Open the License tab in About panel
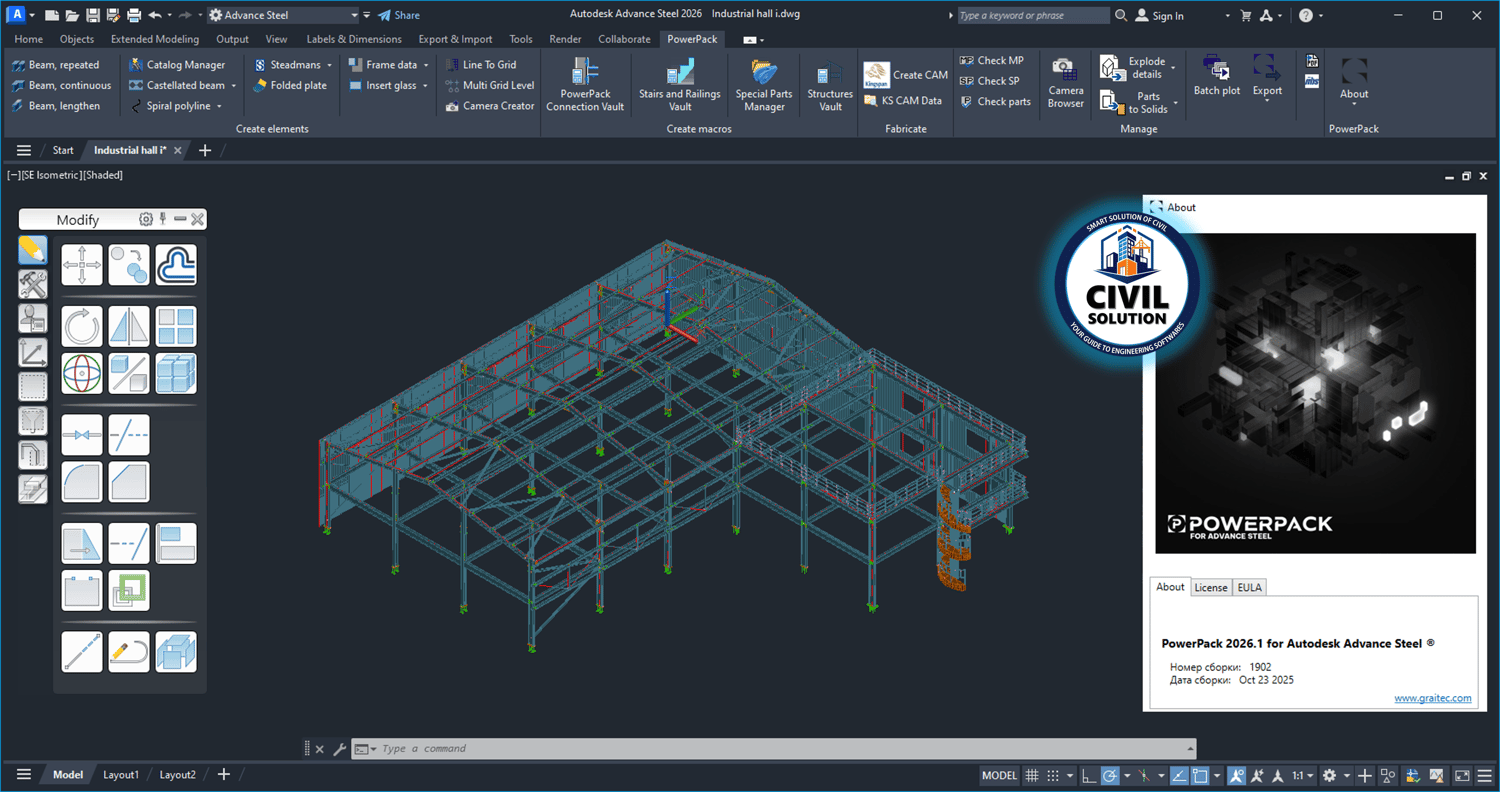1500x792 pixels. coord(1211,588)
